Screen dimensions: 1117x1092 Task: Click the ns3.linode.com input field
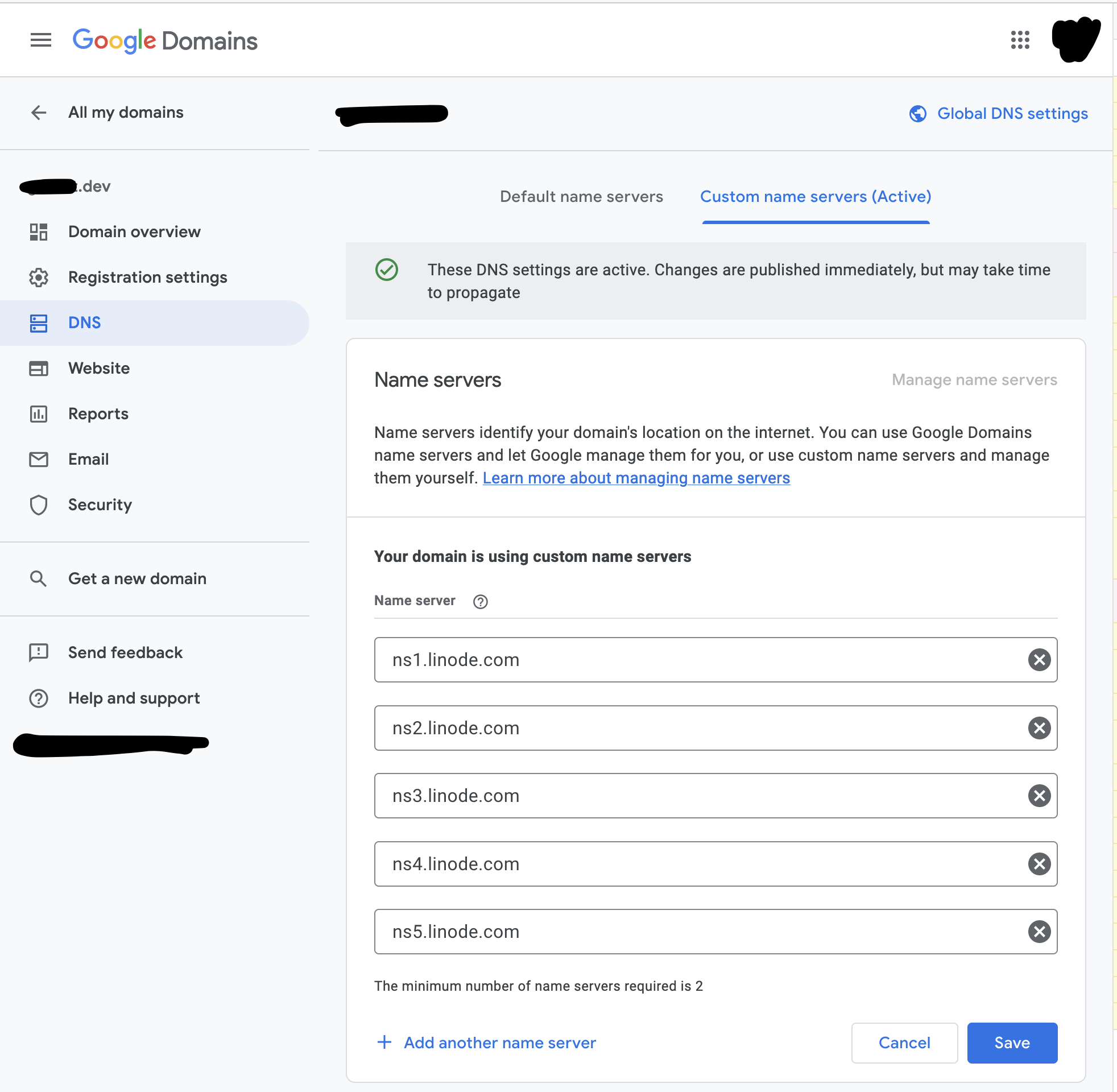688,796
